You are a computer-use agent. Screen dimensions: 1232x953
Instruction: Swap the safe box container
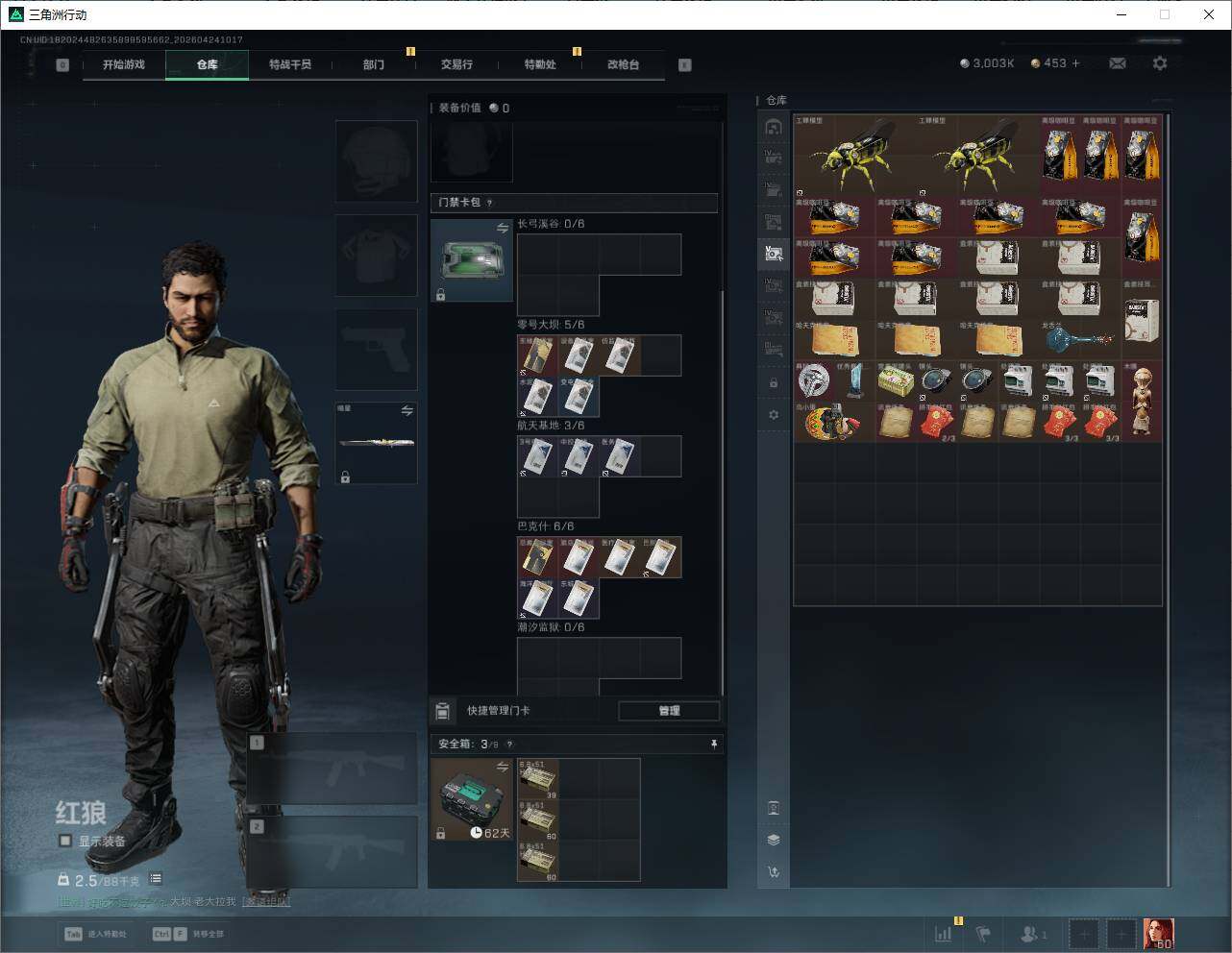[503, 767]
